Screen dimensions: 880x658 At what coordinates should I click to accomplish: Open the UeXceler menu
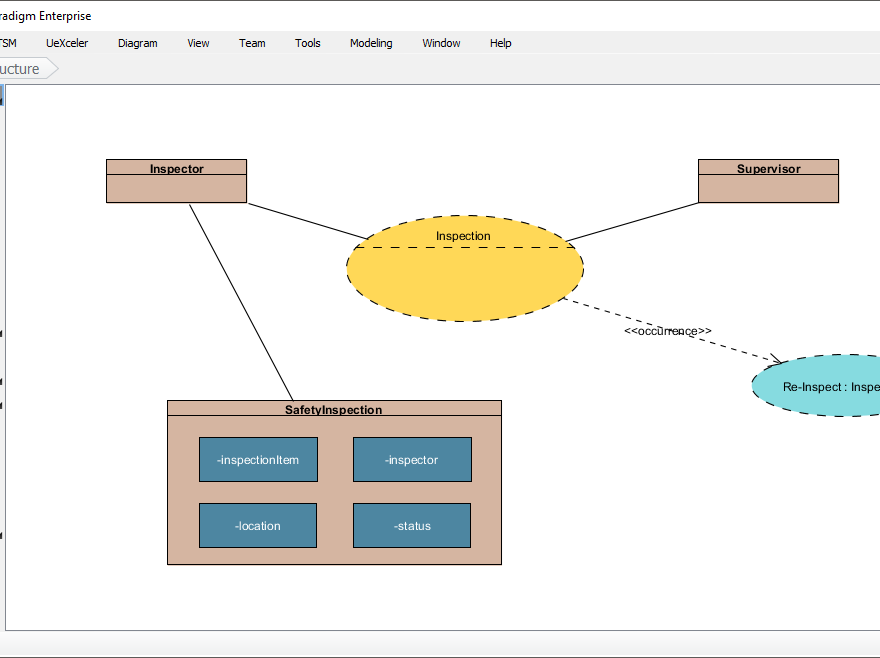pyautogui.click(x=67, y=43)
